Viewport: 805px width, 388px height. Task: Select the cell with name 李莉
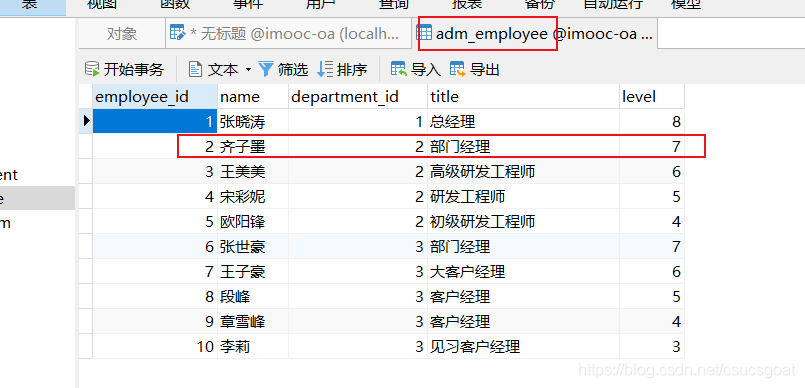253,347
